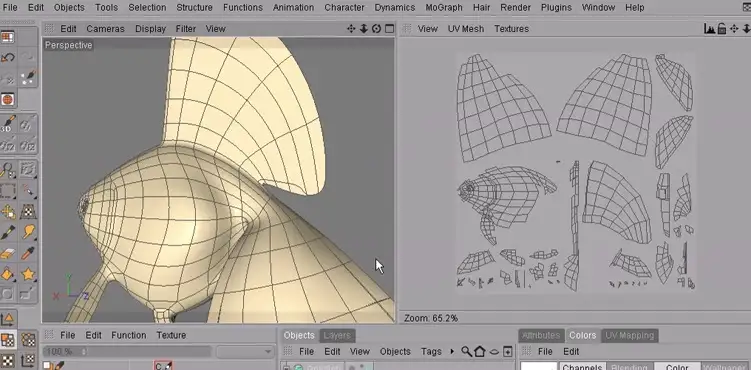Select the Colors tab
Screen dimensions: 751x370
tap(582, 336)
